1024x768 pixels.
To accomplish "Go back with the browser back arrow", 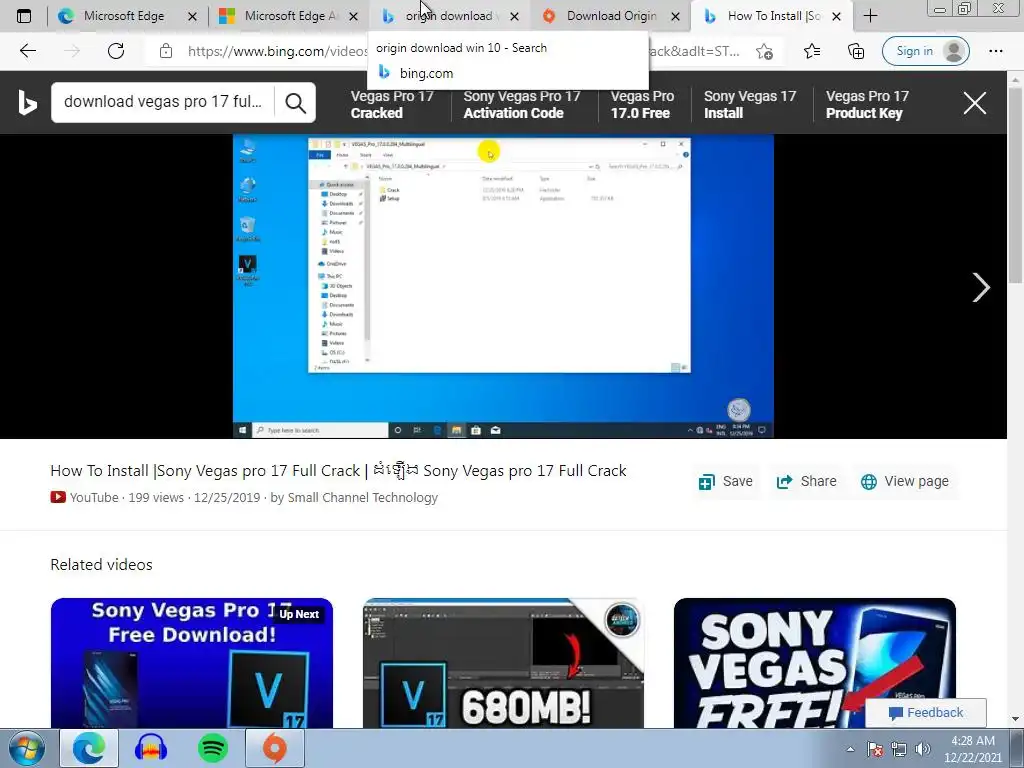I will pos(27,51).
